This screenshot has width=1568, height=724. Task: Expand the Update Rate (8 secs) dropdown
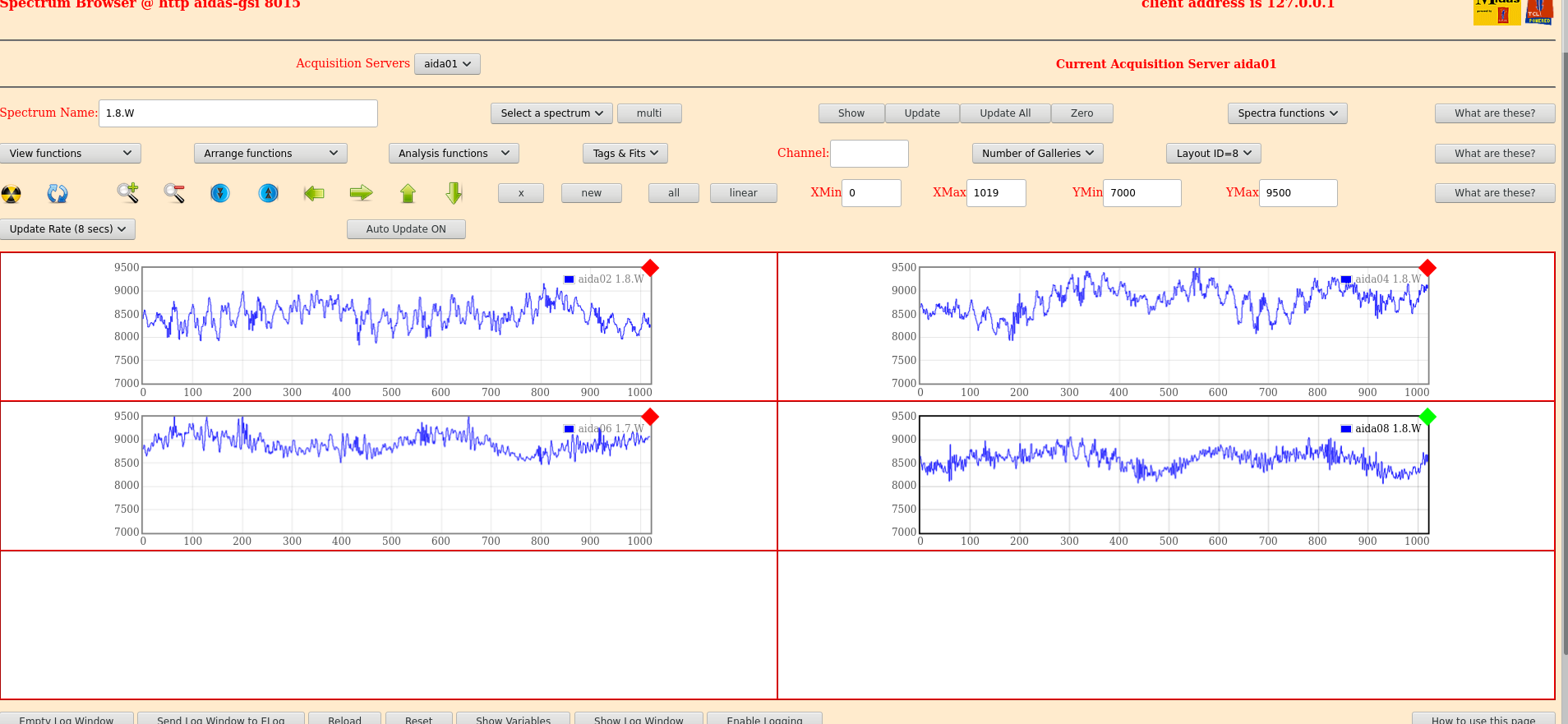tap(67, 229)
